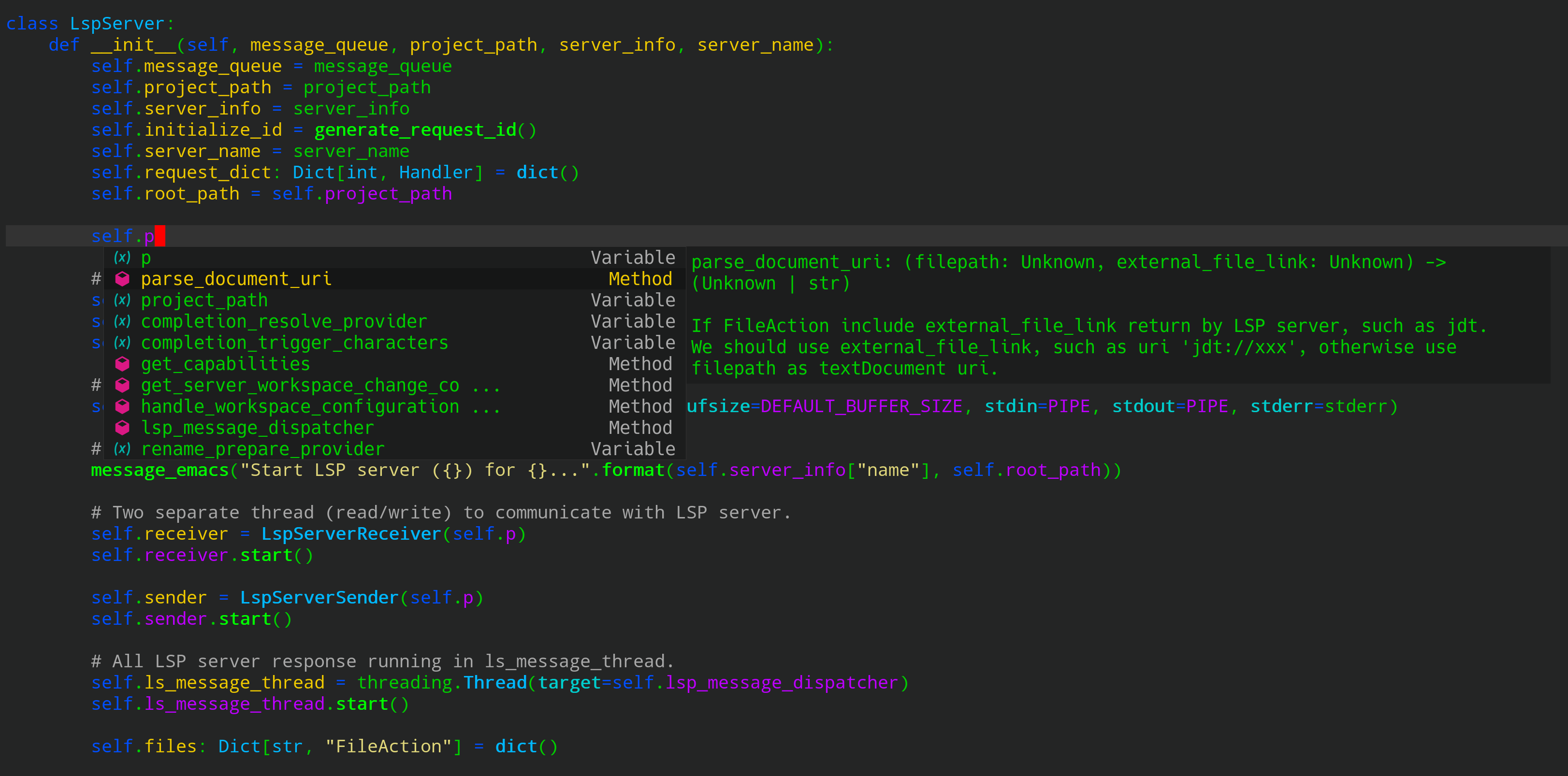Click the variable icon beside 'p' completion

122,258
